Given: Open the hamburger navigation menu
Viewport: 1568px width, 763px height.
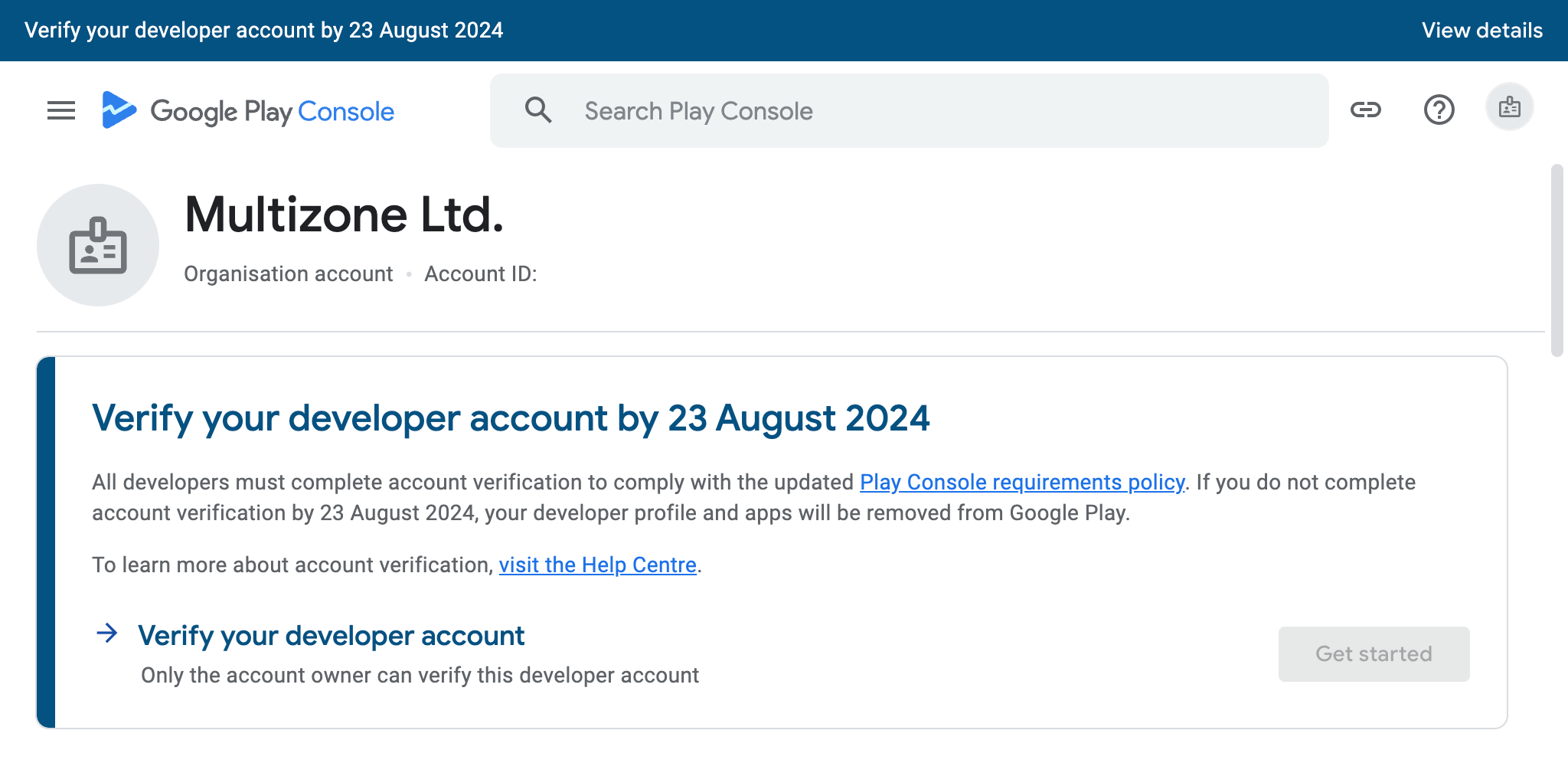Looking at the screenshot, I should coord(61,111).
